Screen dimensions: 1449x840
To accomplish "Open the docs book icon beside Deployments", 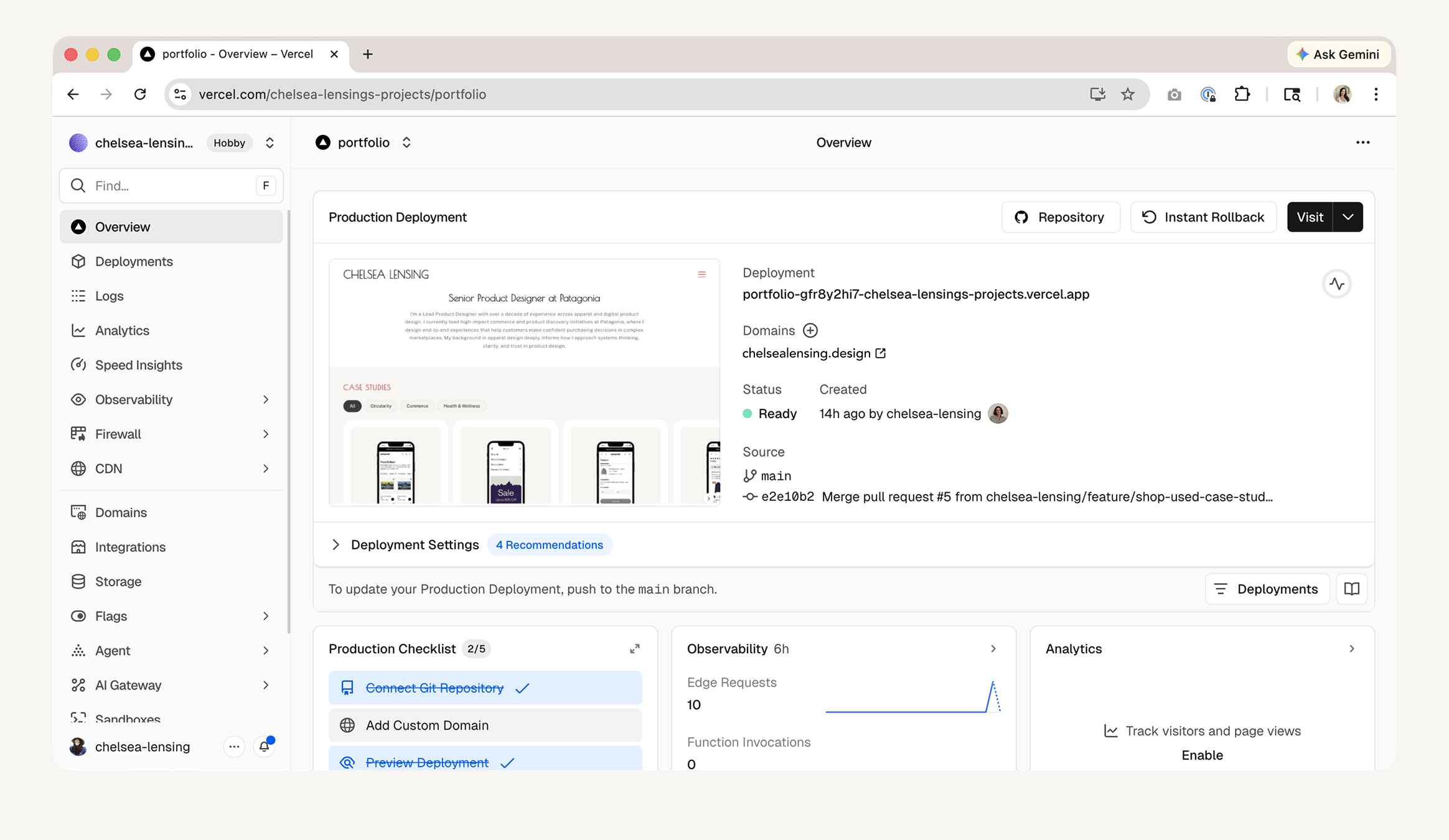I will pyautogui.click(x=1351, y=589).
